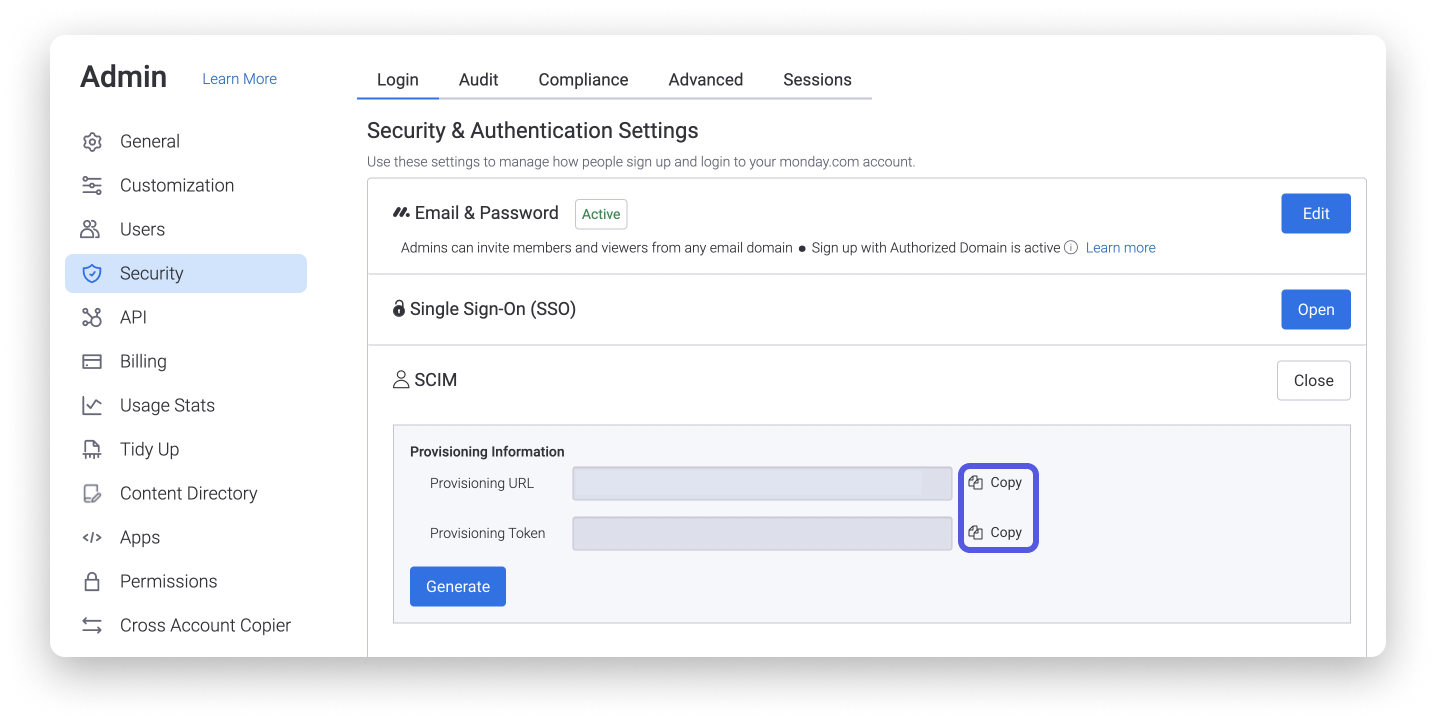Click the Generate button for SCIM provisioning
The height and width of the screenshot is (722, 1436).
457,586
